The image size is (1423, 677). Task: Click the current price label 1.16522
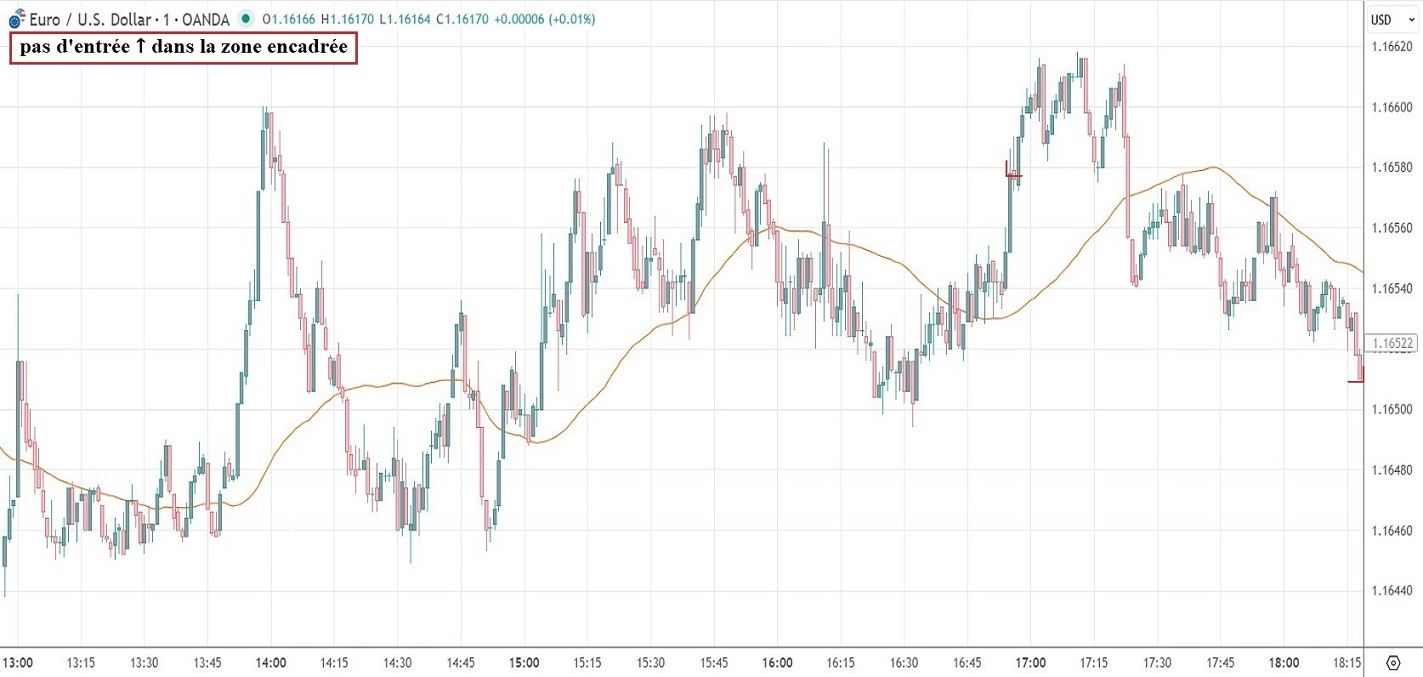pyautogui.click(x=1392, y=343)
